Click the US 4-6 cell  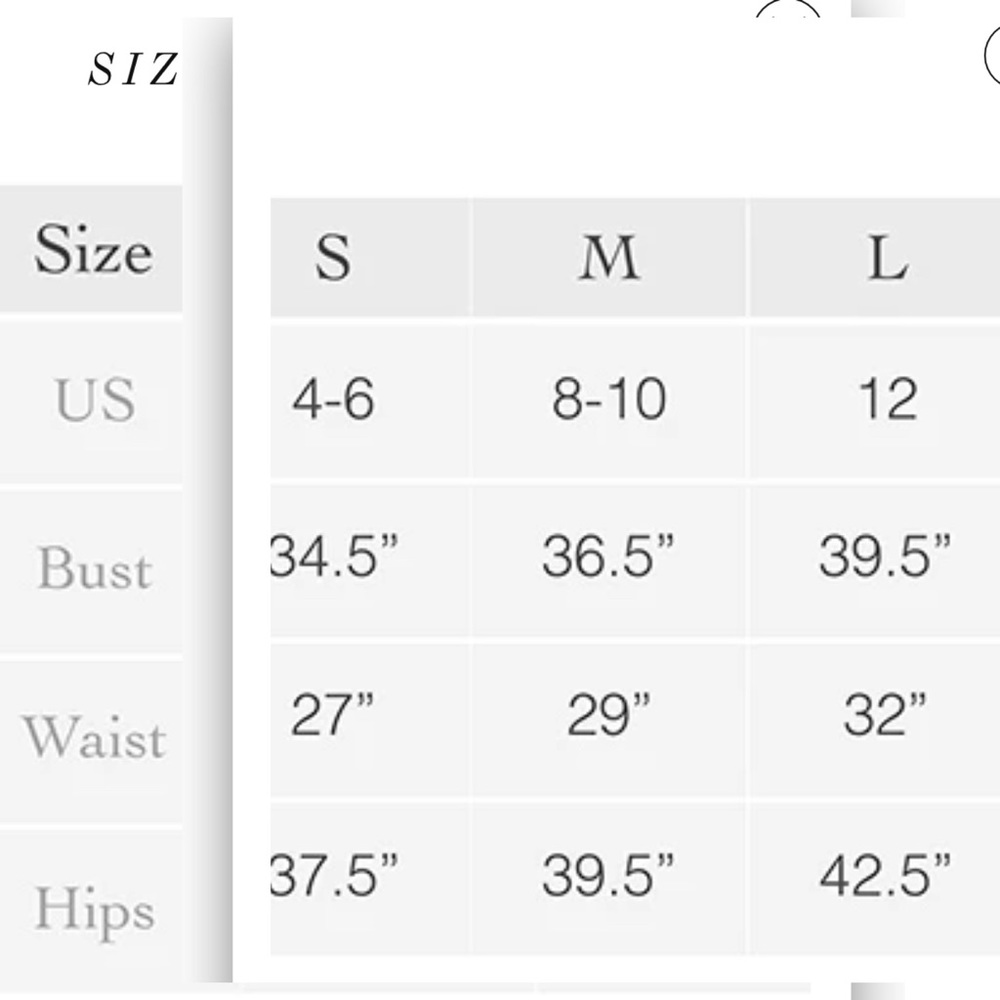370,401
